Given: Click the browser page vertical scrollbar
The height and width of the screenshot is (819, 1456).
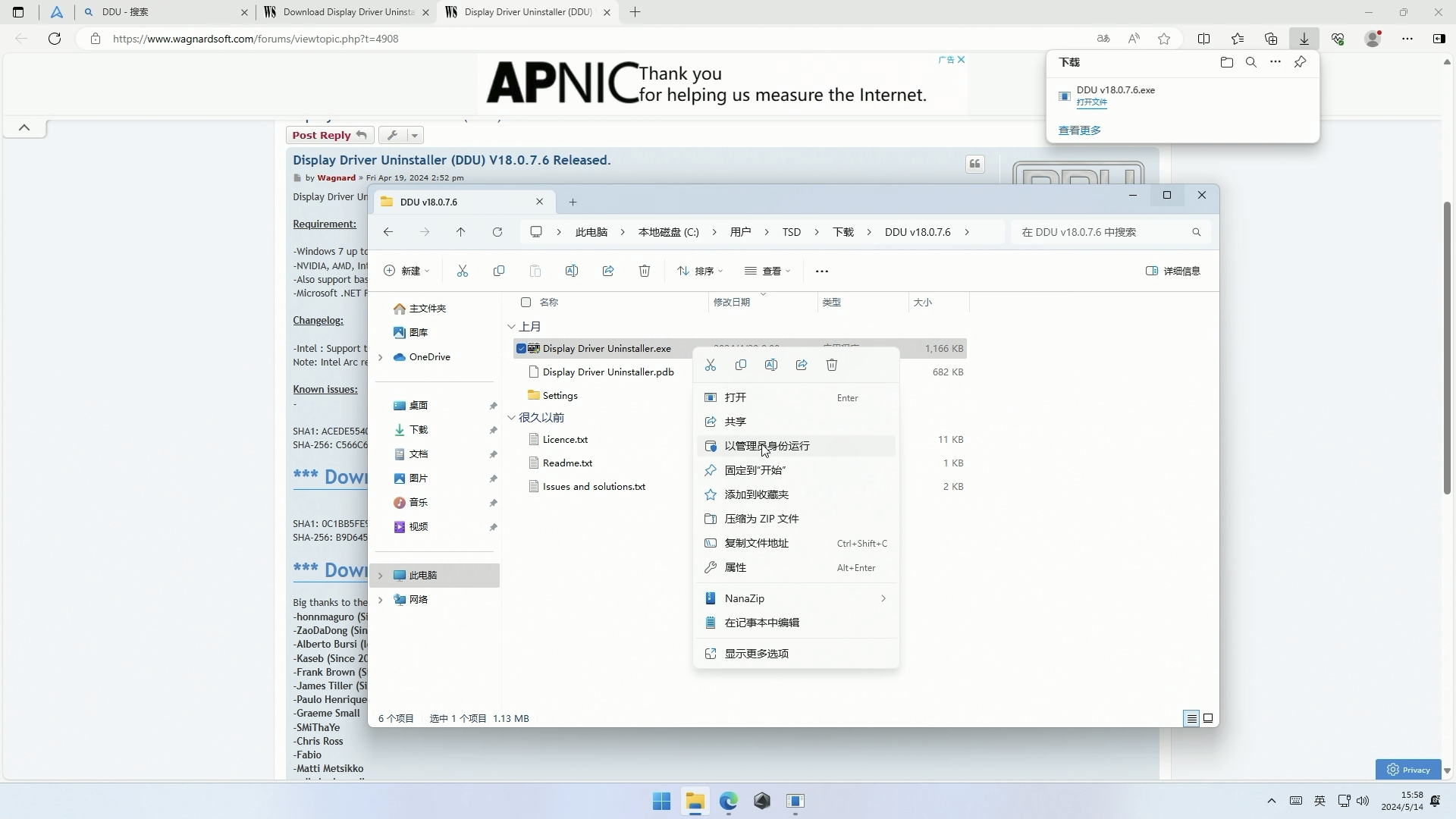Looking at the screenshot, I should point(1447,347).
